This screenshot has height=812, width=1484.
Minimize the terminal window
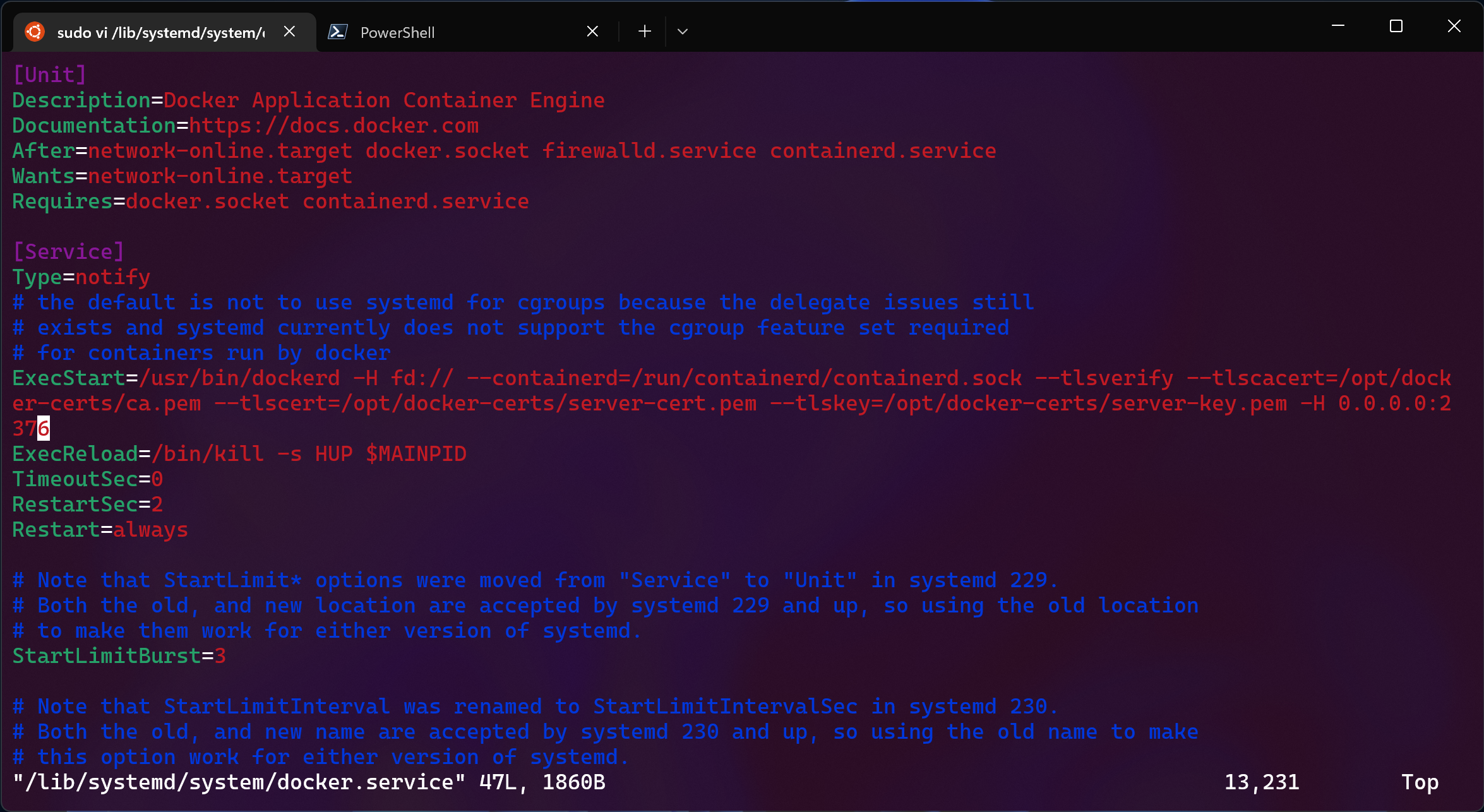click(x=1339, y=26)
